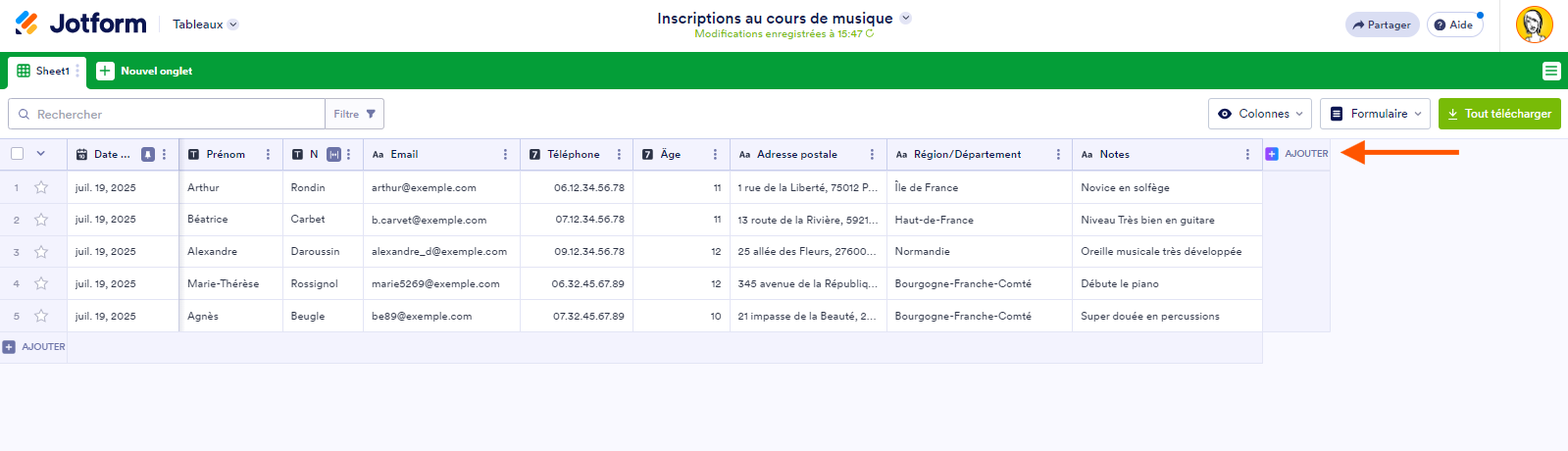Switch to the Sheet1 tab
This screenshot has width=1568, height=451.
[x=44, y=71]
